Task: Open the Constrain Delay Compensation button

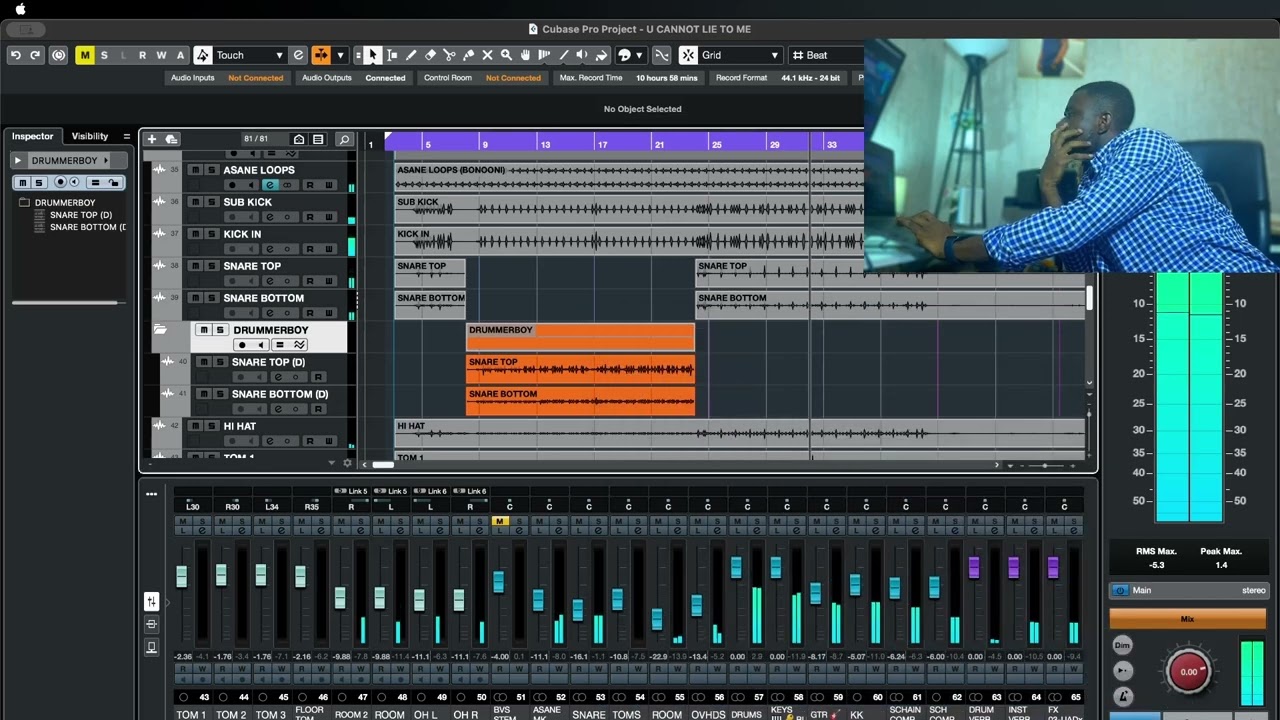Action: pos(58,55)
